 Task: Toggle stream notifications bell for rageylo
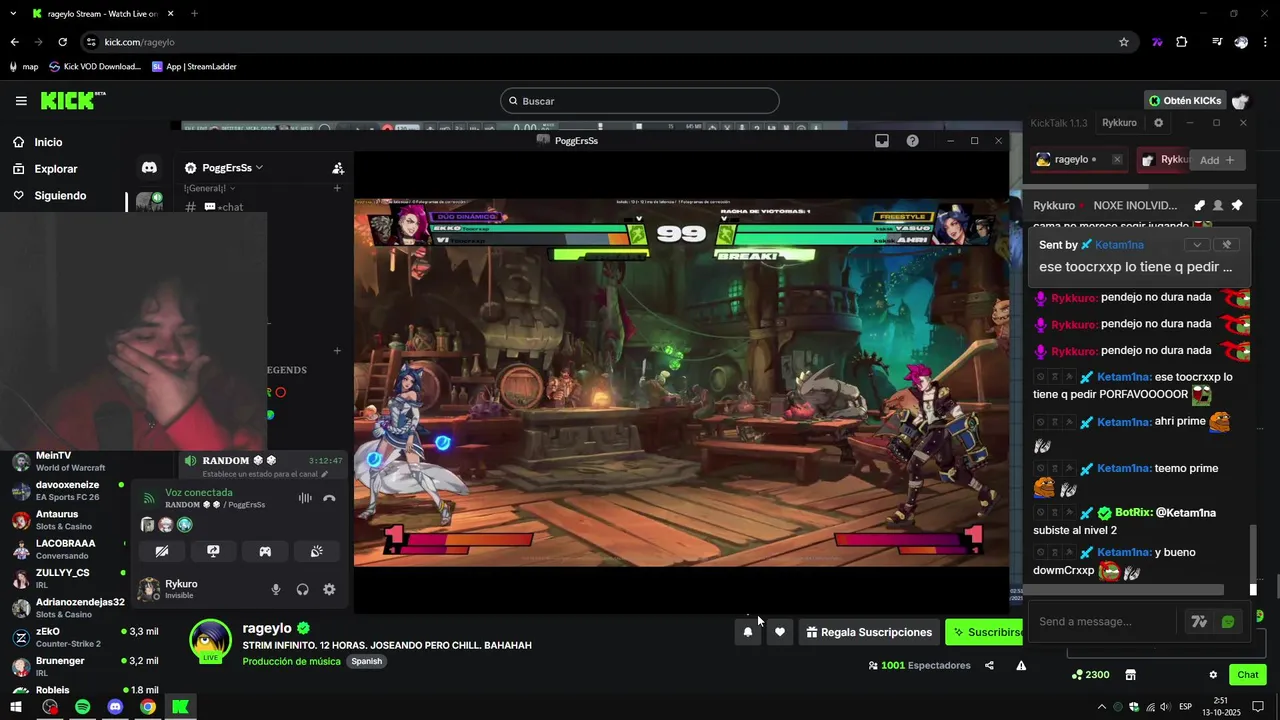click(x=747, y=632)
